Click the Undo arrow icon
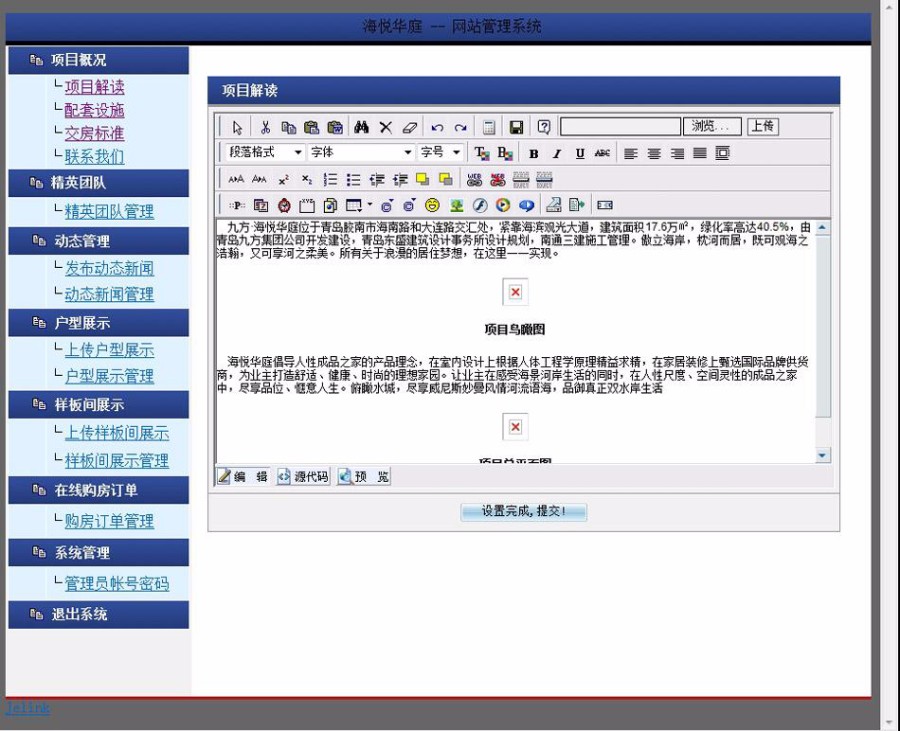The width and height of the screenshot is (900, 731). 437,127
